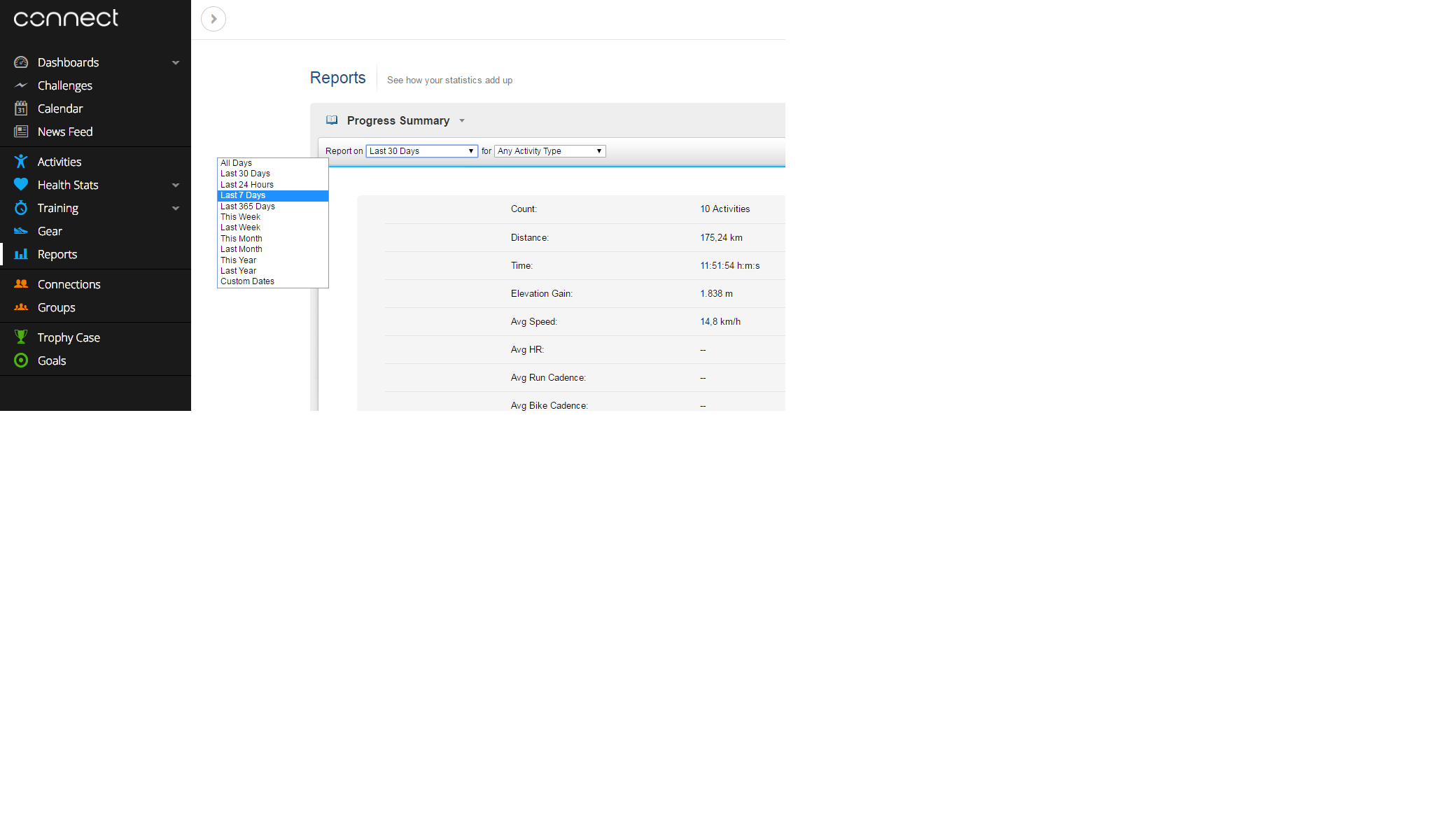Click the Connections people icon

(x=21, y=284)
